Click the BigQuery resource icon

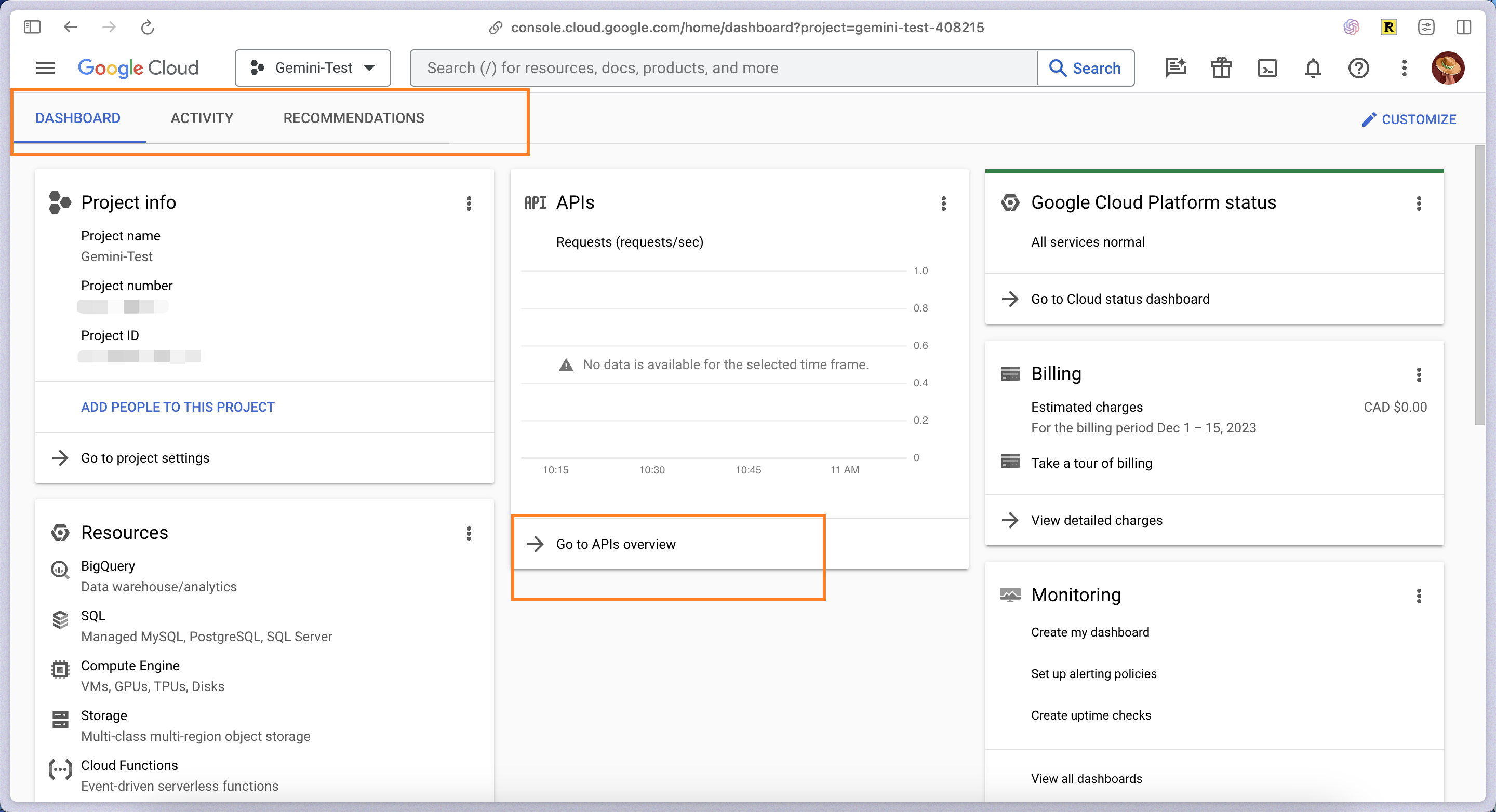pos(60,570)
